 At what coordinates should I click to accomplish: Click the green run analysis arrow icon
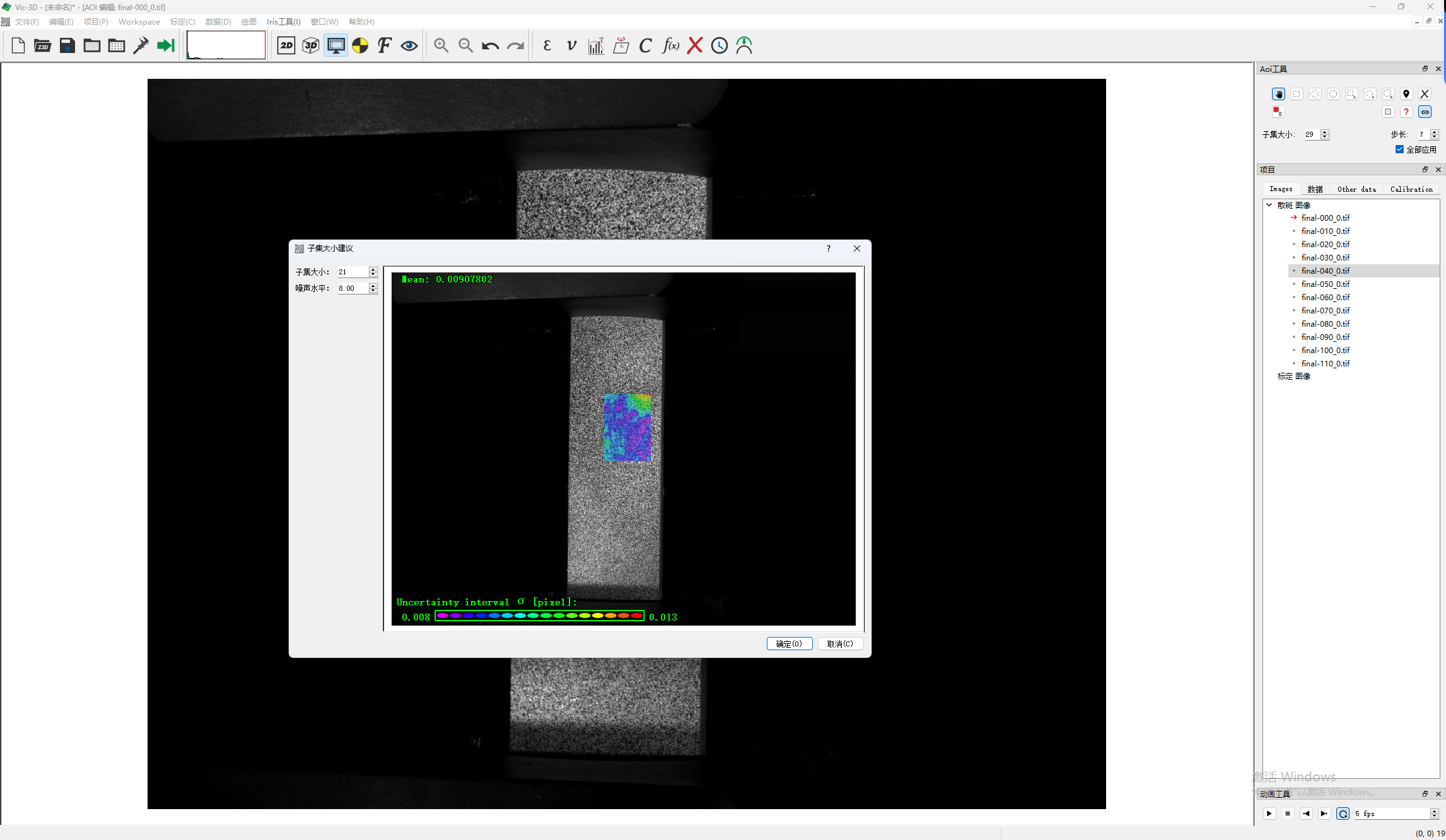pyautogui.click(x=165, y=45)
